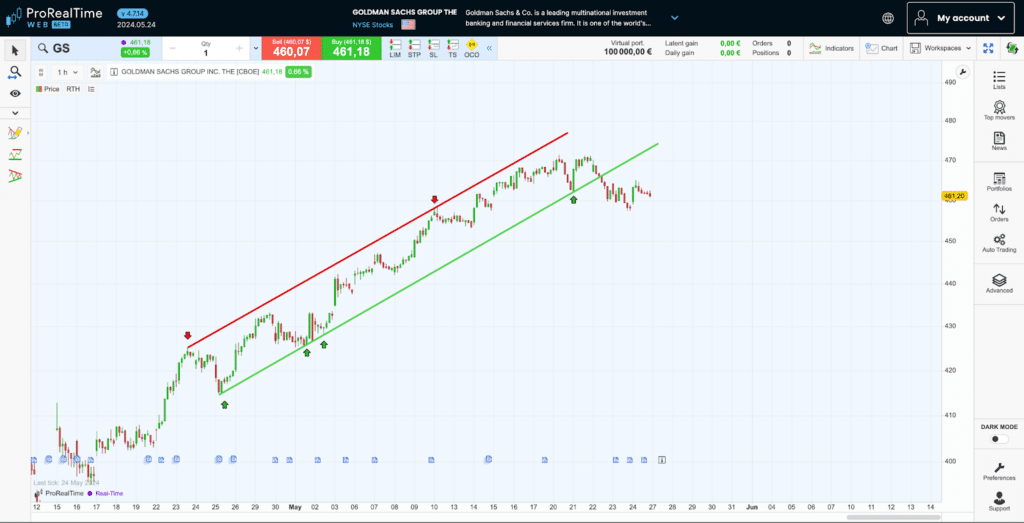Screen dimensions: 1024x523
Task: Open the Top movers panel
Action: click(999, 110)
